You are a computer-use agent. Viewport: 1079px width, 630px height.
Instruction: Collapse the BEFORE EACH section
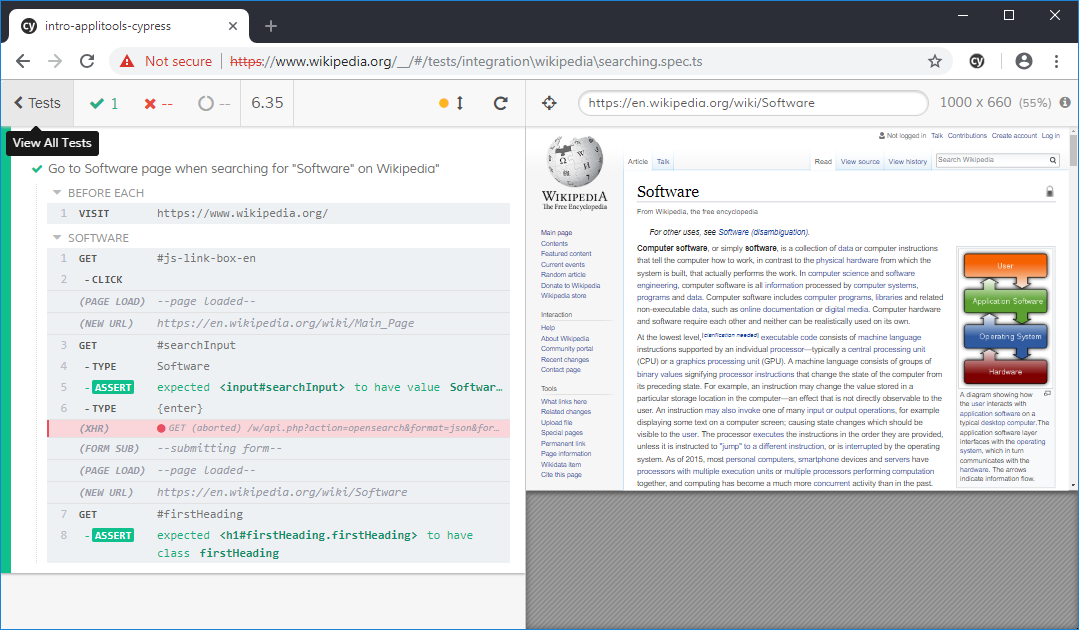tap(98, 193)
